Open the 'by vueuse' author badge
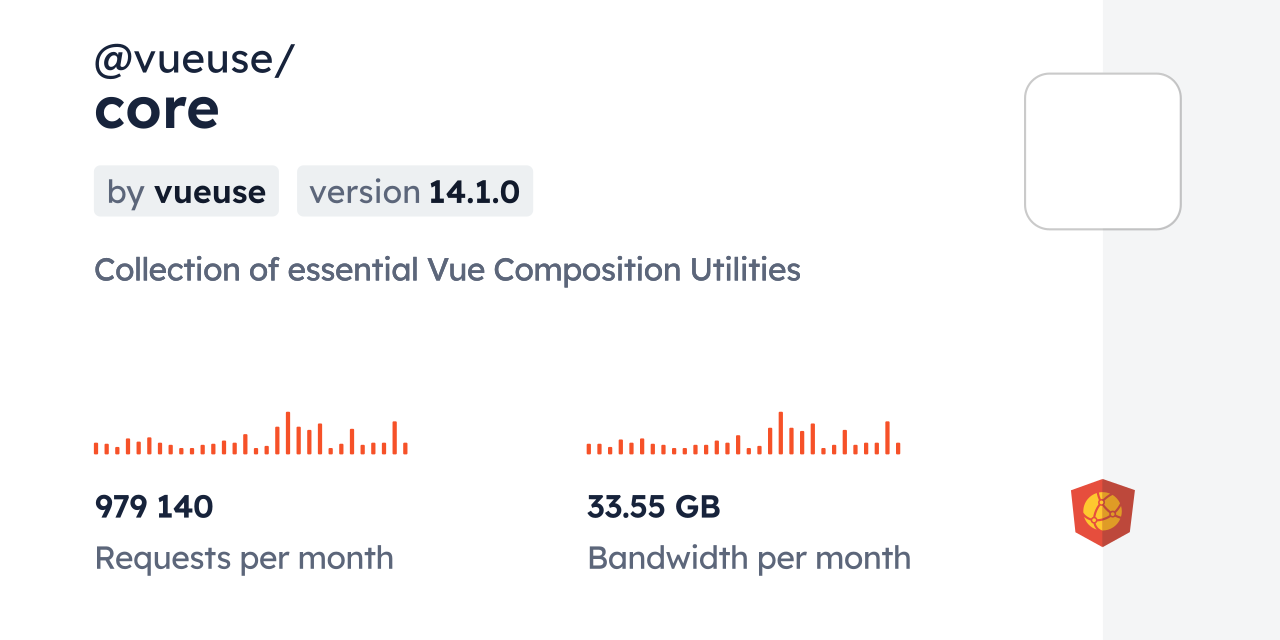This screenshot has width=1280, height=640. (x=186, y=191)
